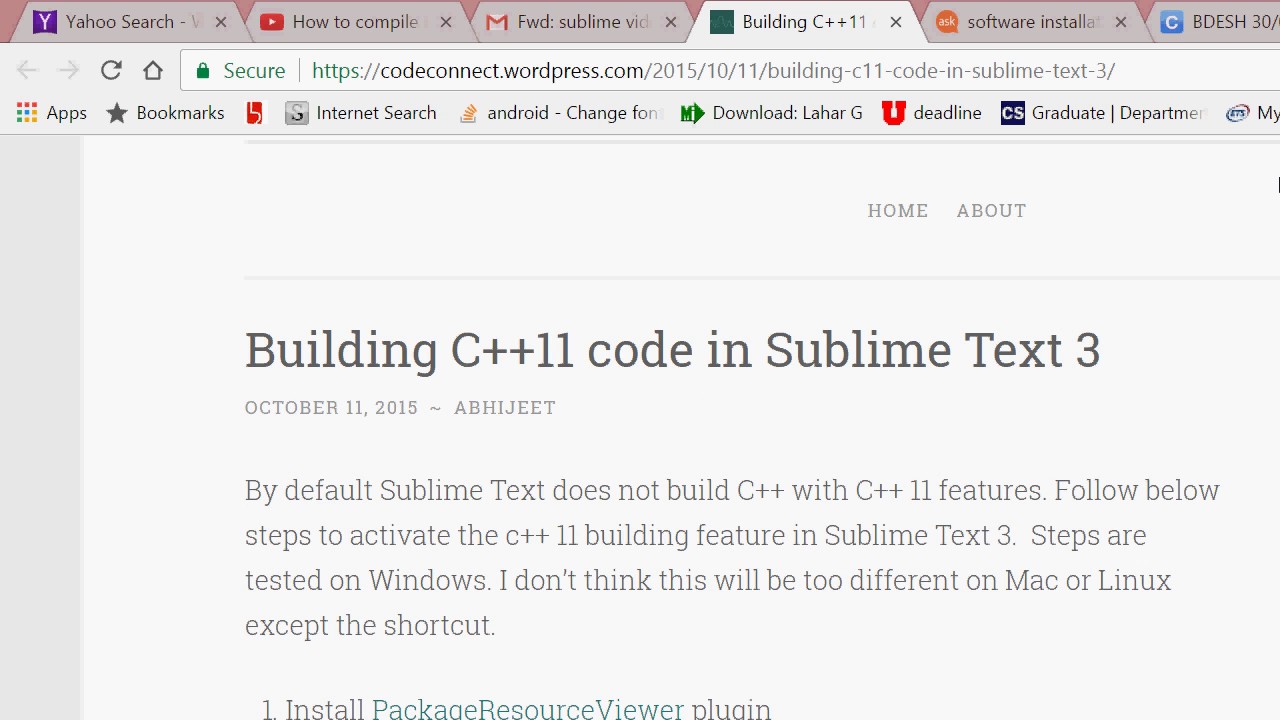This screenshot has height=720, width=1280.
Task: Close the Building C++11 tab
Action: (896, 22)
